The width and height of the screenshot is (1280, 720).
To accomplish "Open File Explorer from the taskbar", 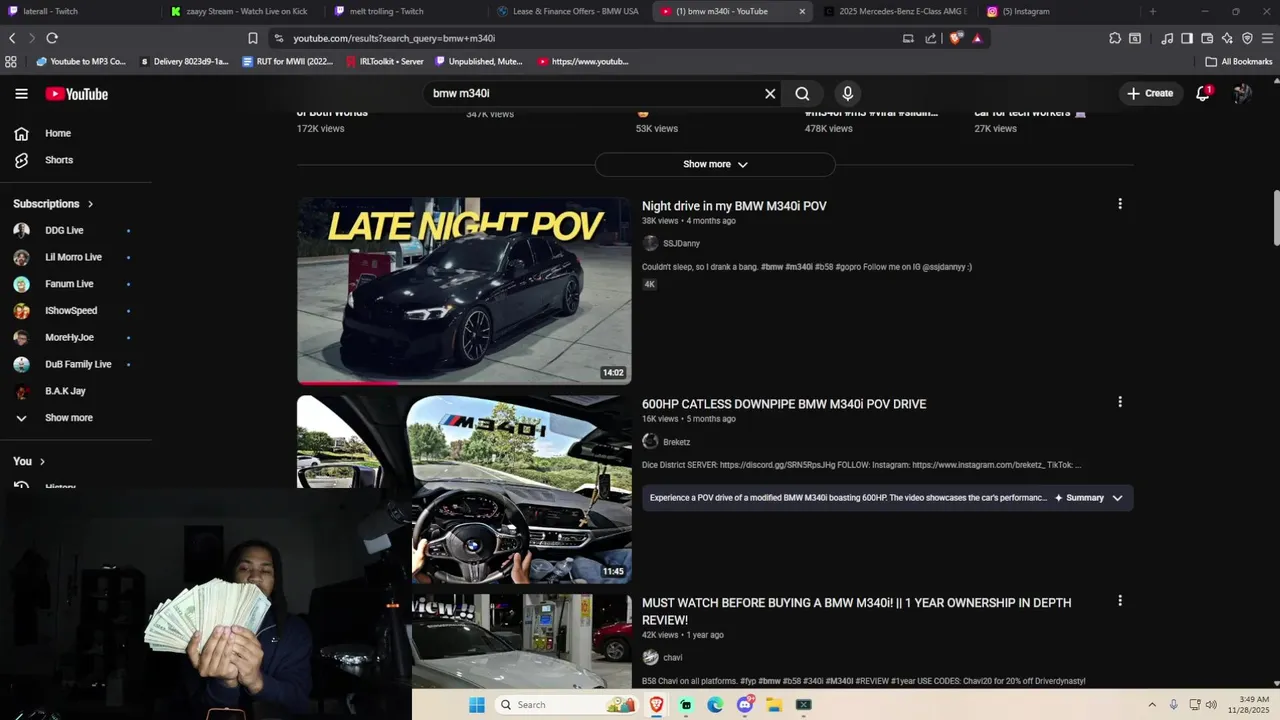I will 774,705.
